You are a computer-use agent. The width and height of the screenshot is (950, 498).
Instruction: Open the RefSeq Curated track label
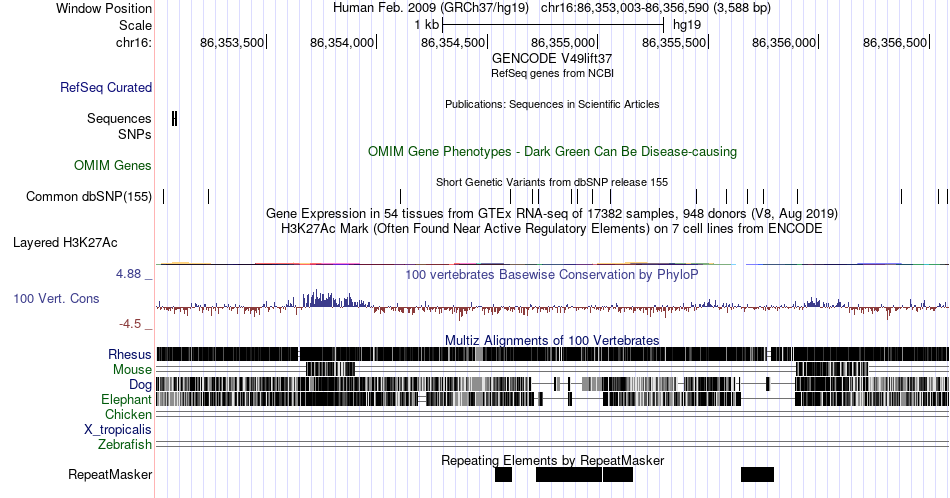click(106, 87)
